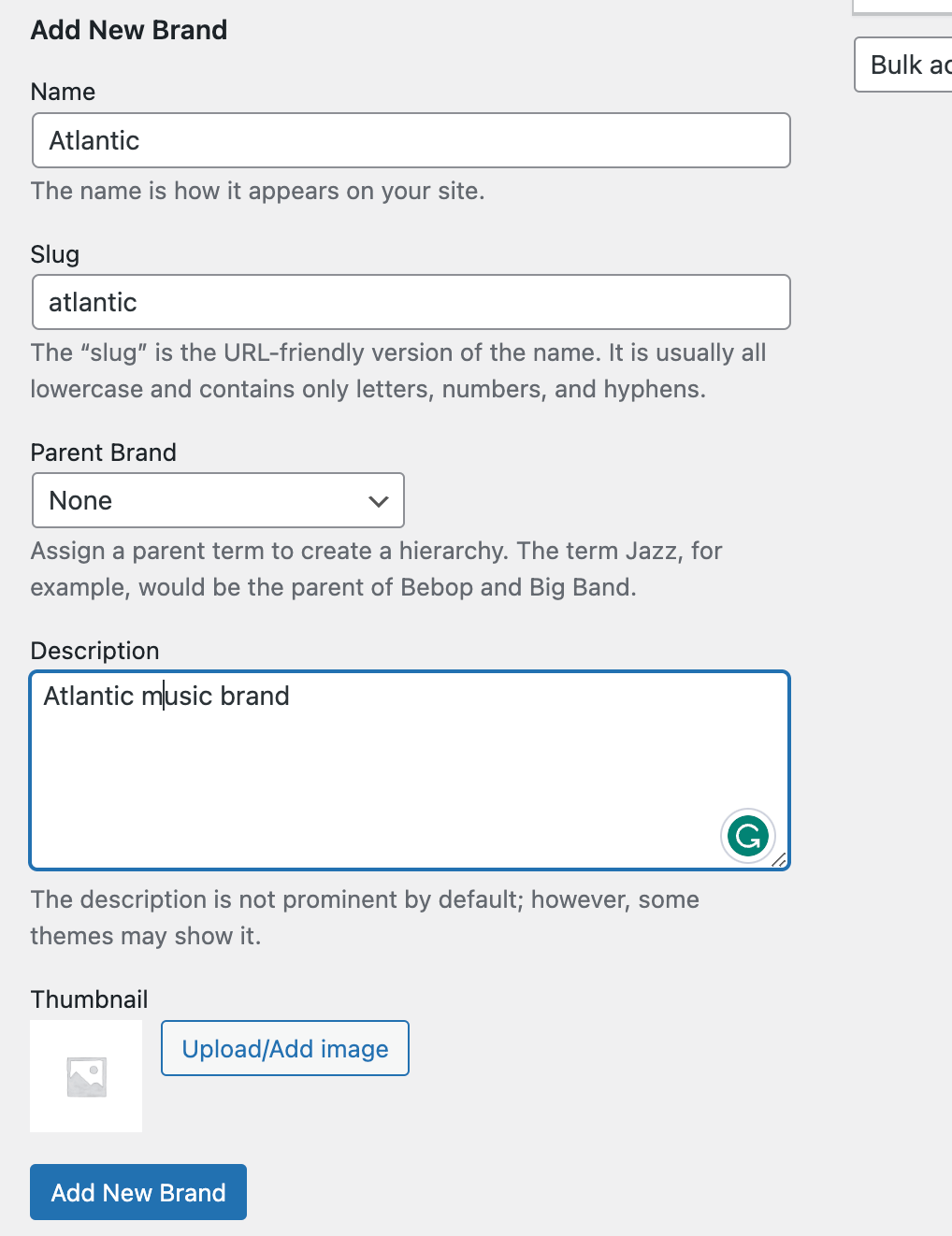Screen dimensions: 952x1236
Task: Click the thumbnail placeholder image
Action: (x=86, y=1076)
